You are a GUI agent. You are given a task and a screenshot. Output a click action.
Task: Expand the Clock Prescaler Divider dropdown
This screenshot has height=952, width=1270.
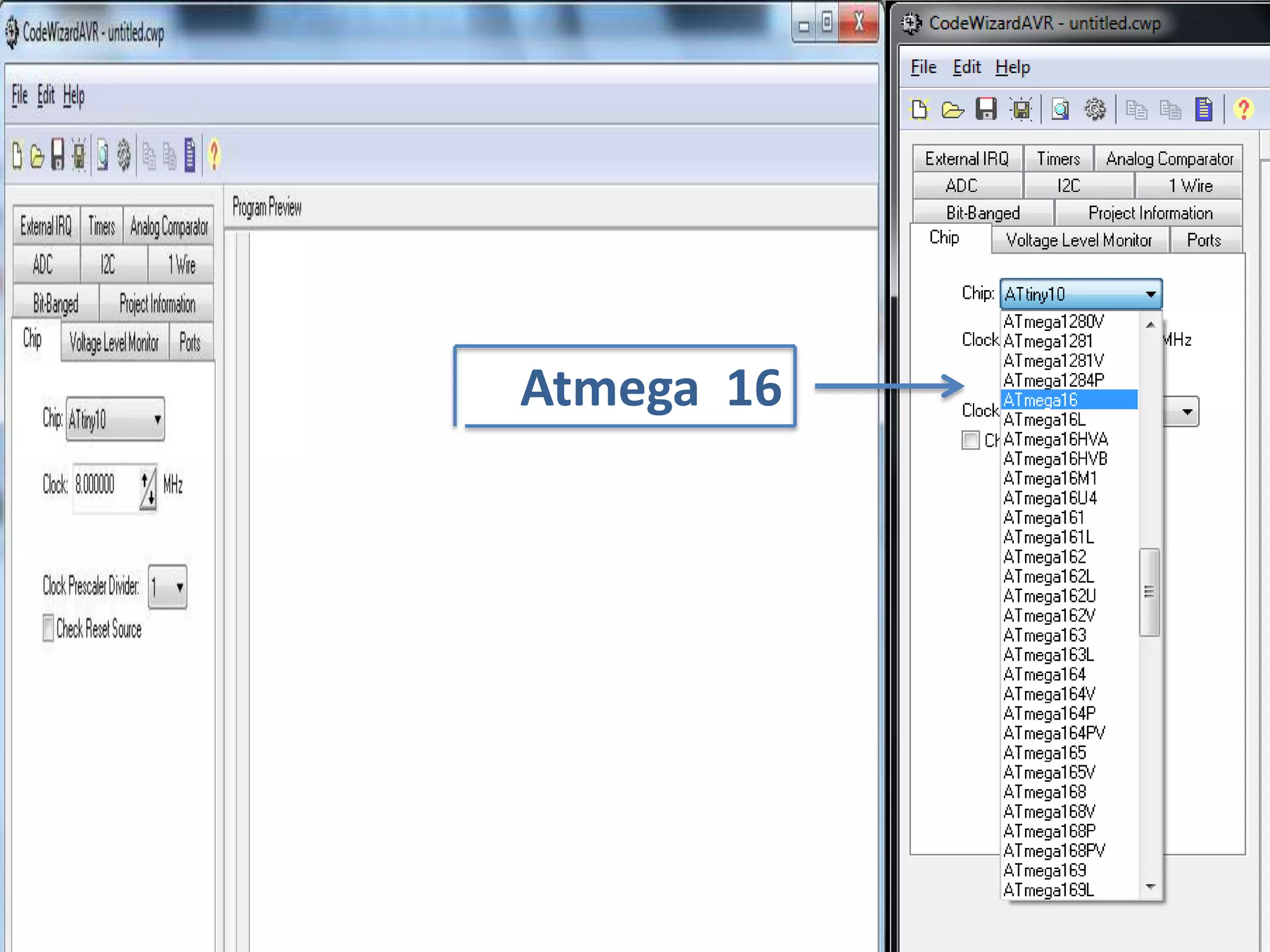pos(179,586)
